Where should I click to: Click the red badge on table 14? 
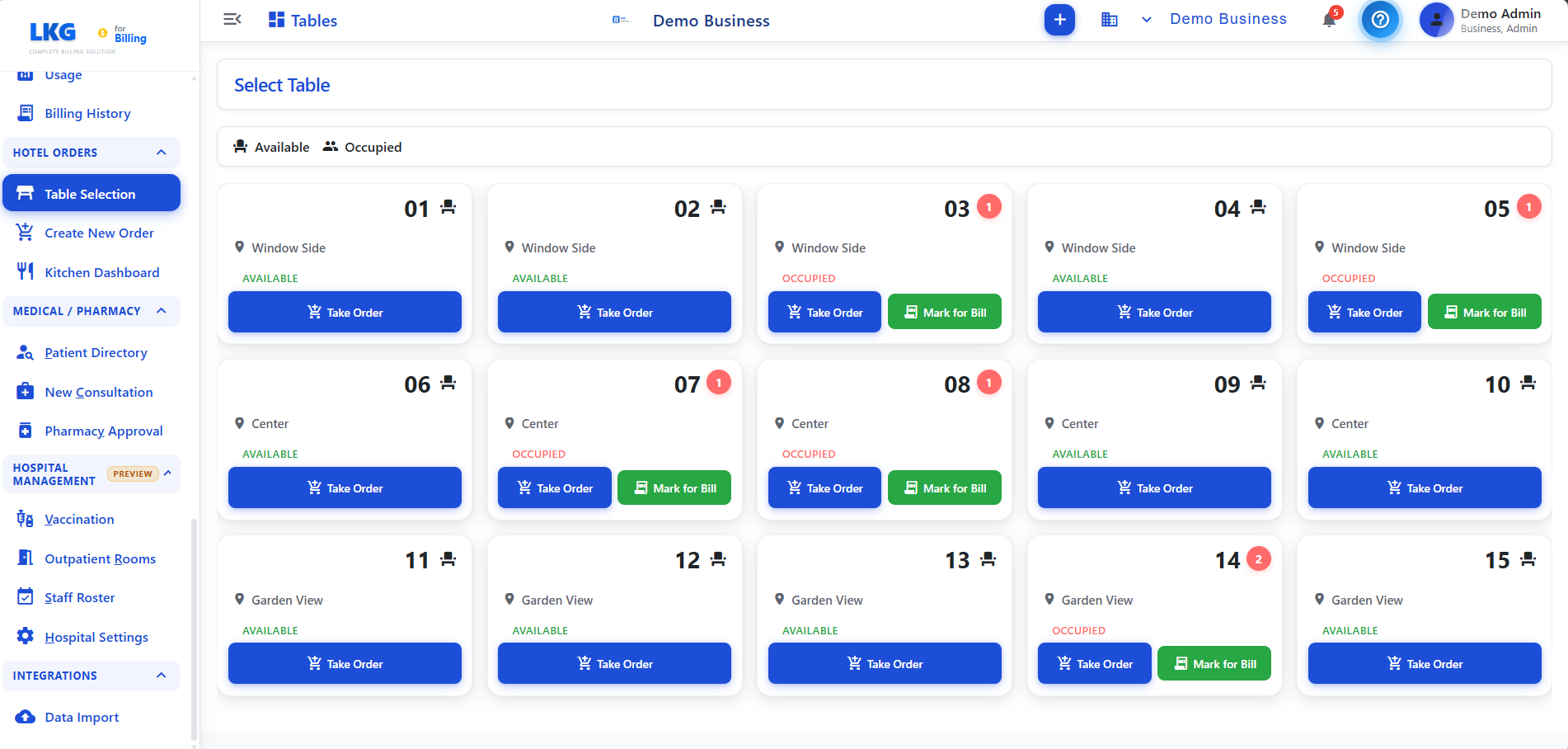1258,558
